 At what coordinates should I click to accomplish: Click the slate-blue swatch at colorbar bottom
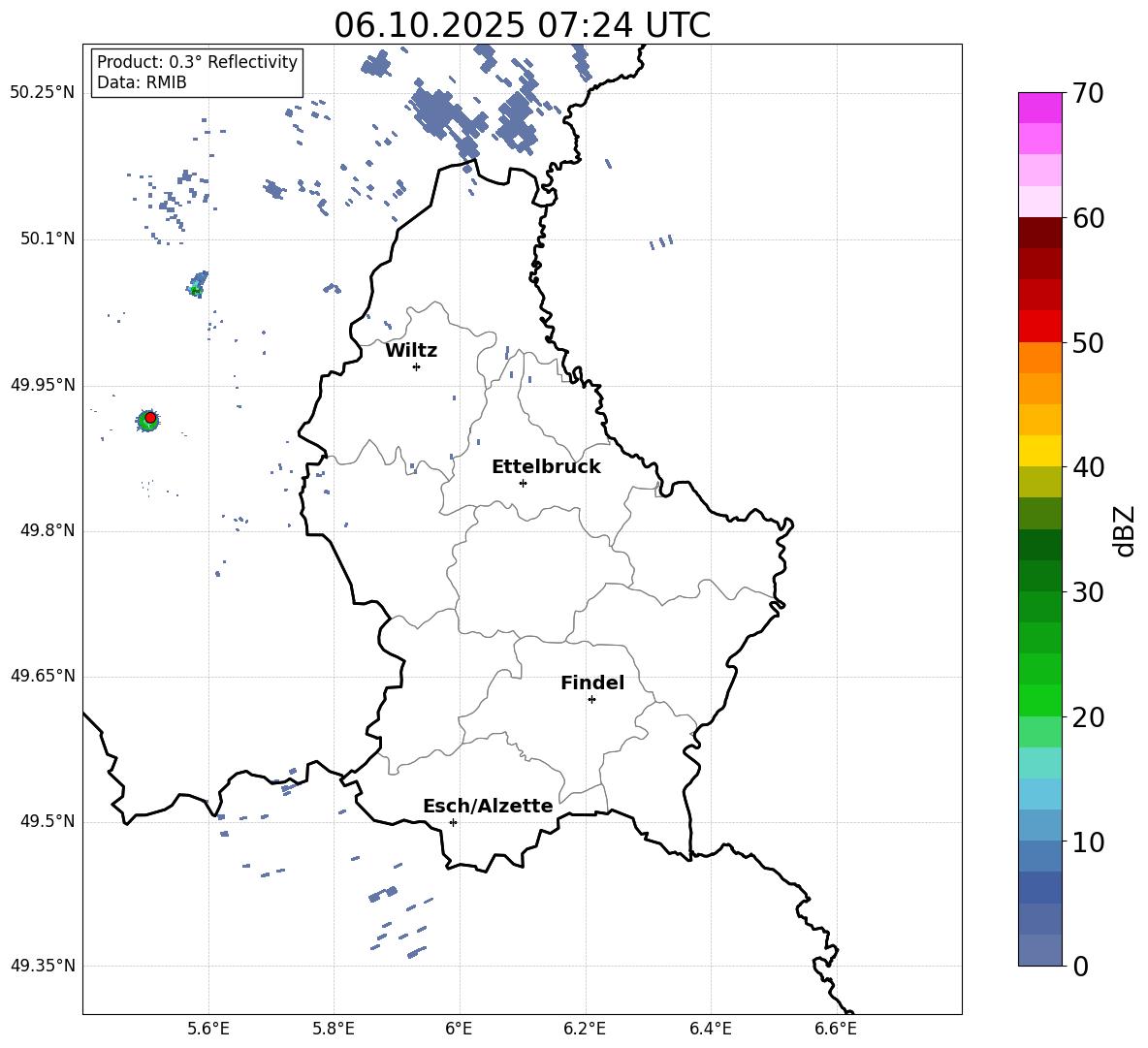(1039, 950)
